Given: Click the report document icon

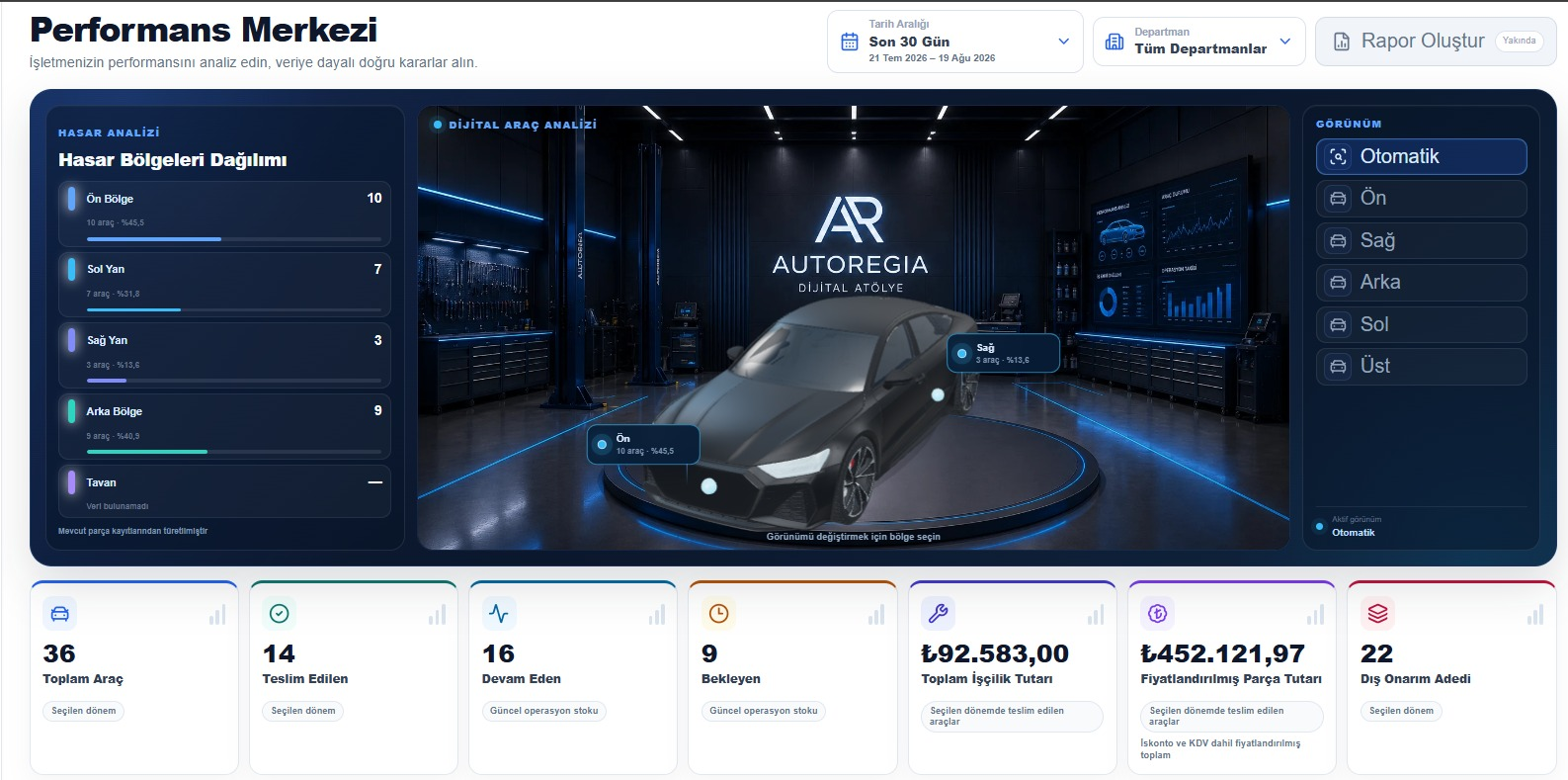Looking at the screenshot, I should click(1342, 42).
